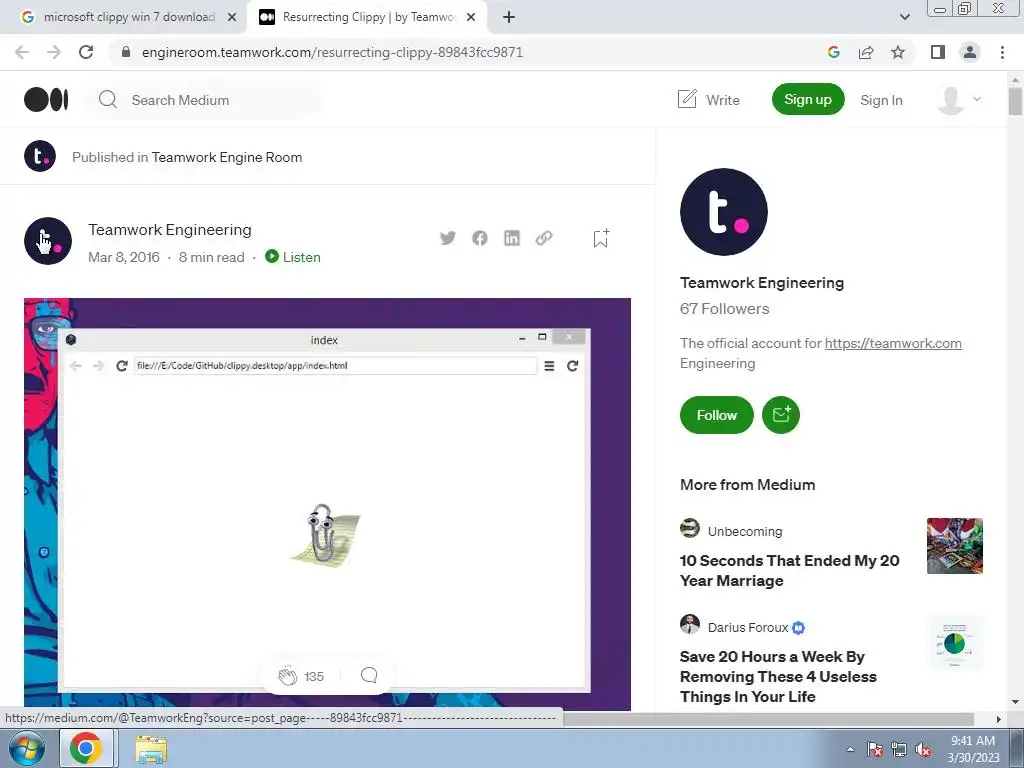
Task: Open Windows Explorer from taskbar
Action: (x=151, y=749)
